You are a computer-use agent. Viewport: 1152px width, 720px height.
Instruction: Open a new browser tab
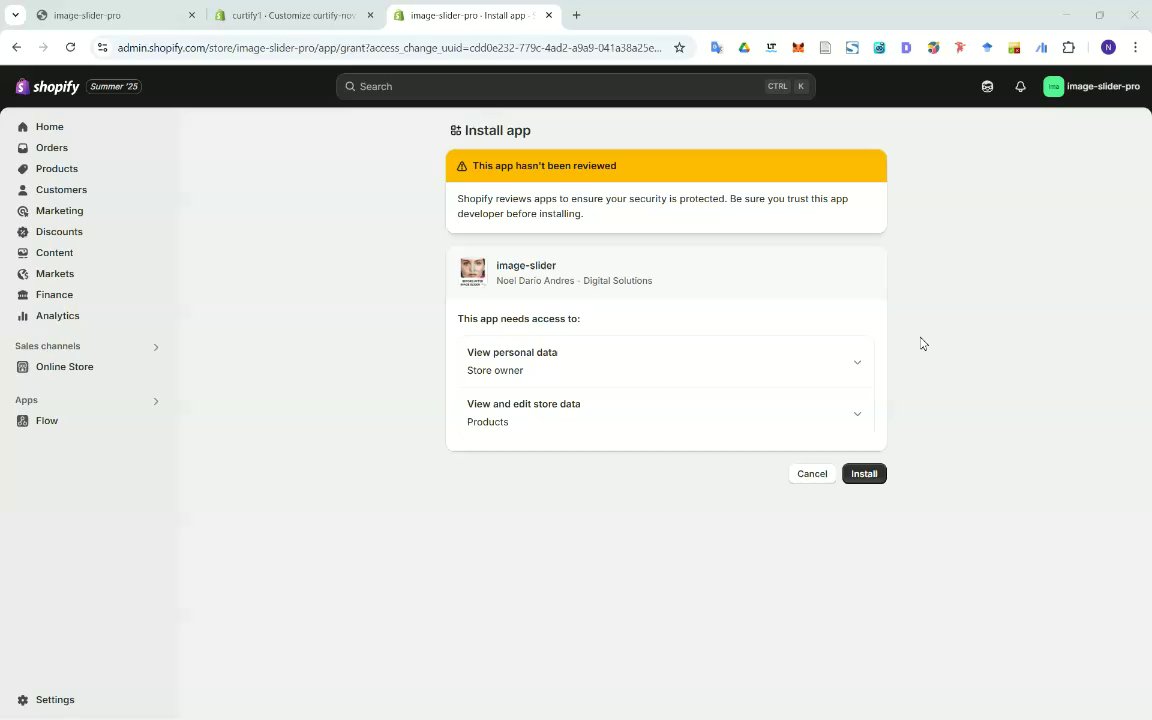[577, 15]
